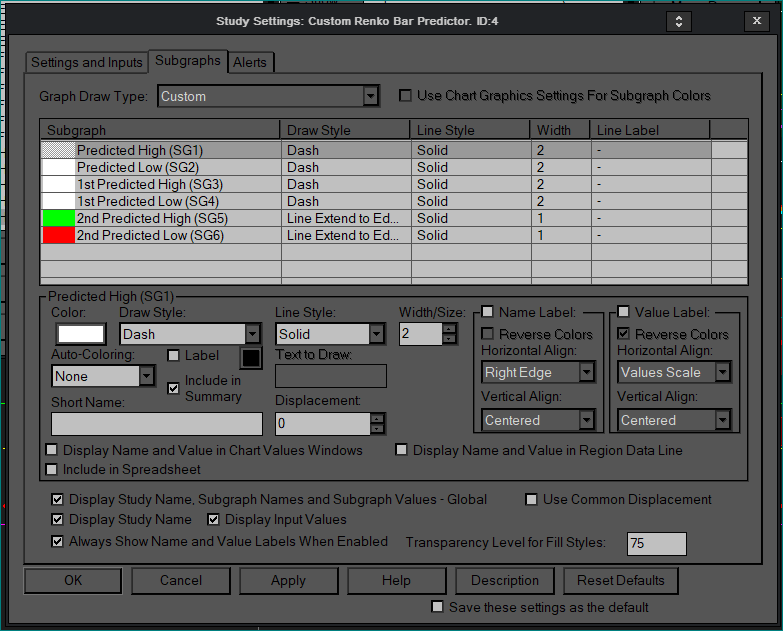
Task: Open the Line Style dropdown showing Solid
Action: pyautogui.click(x=376, y=334)
